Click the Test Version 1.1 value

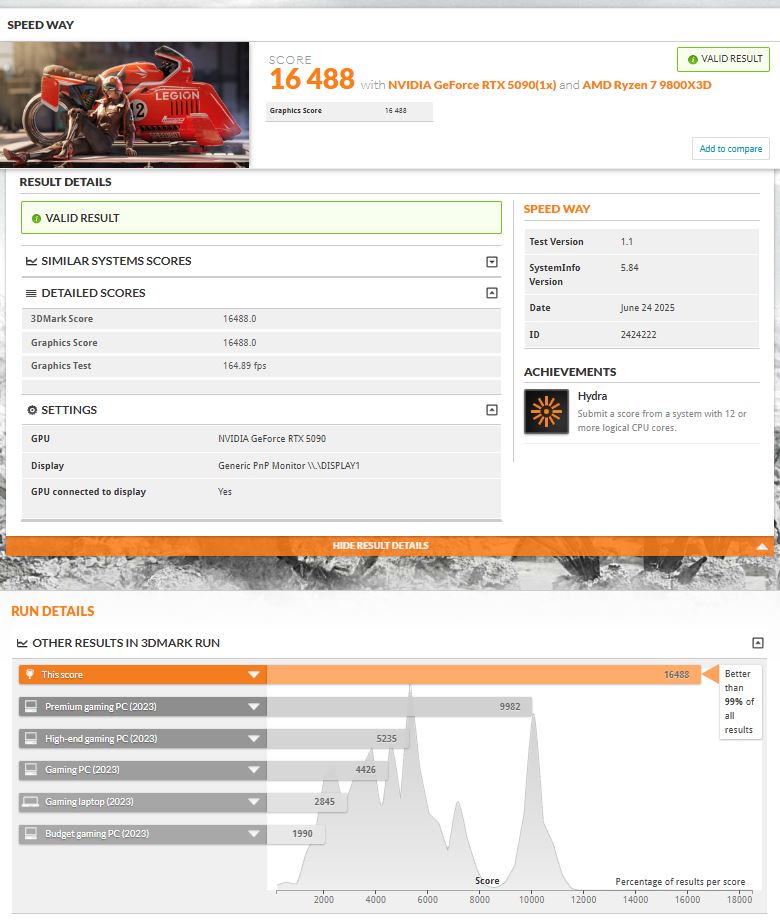(626, 241)
